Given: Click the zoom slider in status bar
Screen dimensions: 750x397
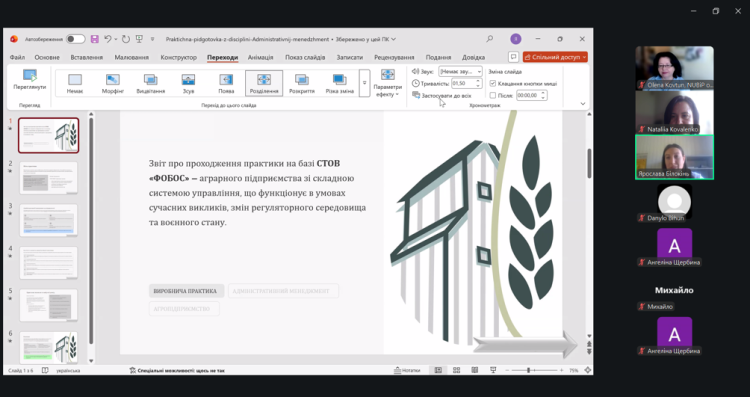Looking at the screenshot, I should [533, 370].
